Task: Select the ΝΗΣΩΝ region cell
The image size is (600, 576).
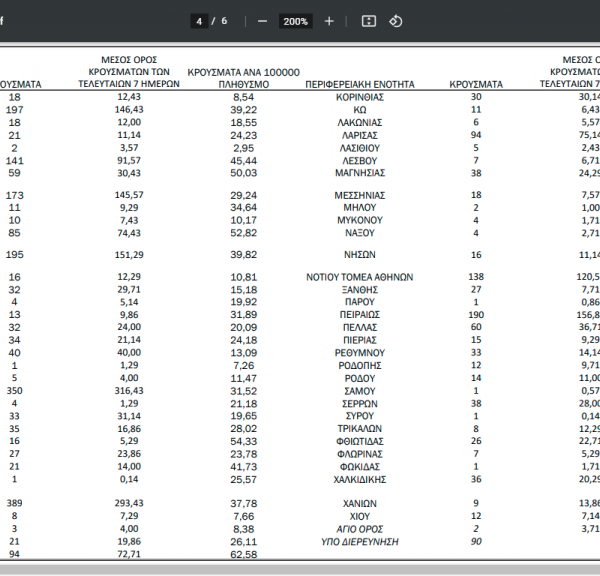Action: coord(360,255)
